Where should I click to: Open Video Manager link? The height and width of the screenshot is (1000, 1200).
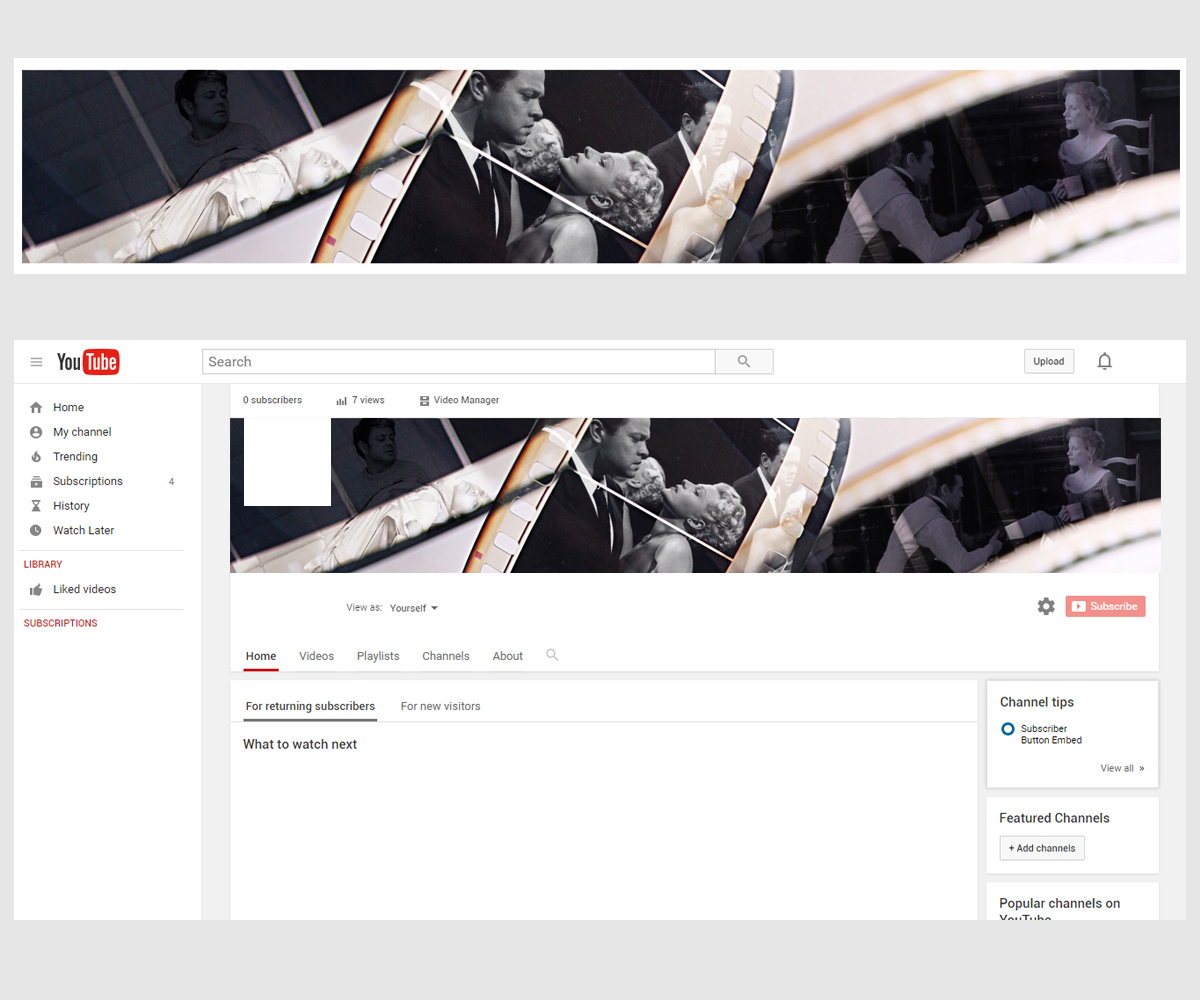(466, 400)
